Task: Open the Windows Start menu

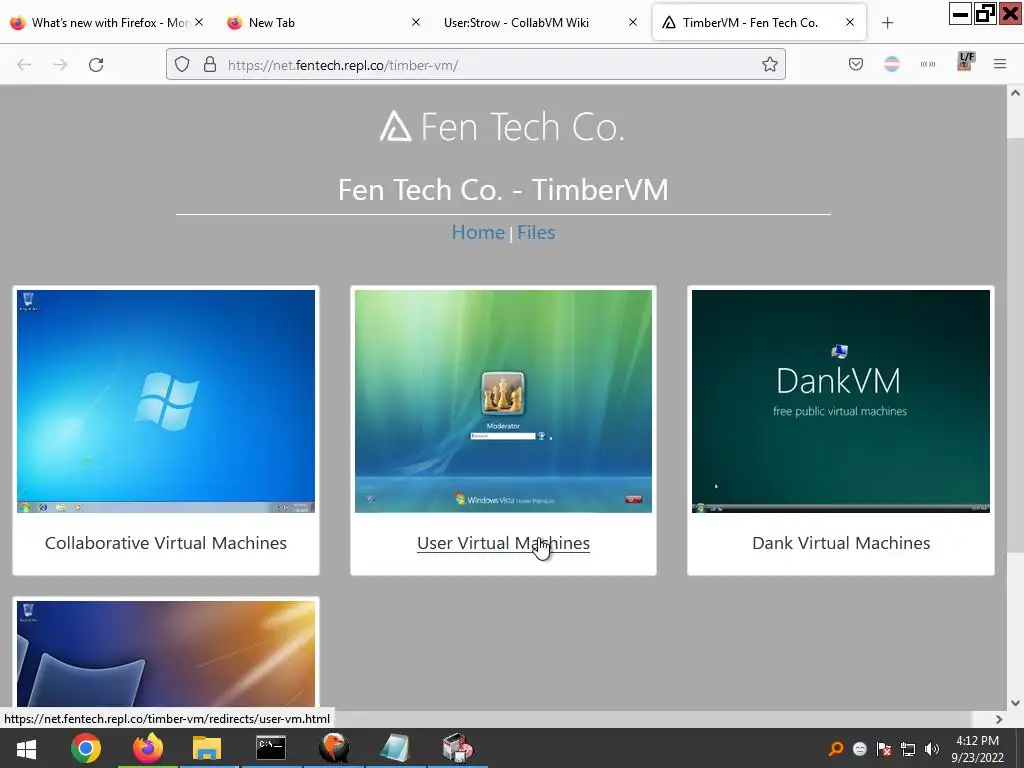Action: click(26, 748)
